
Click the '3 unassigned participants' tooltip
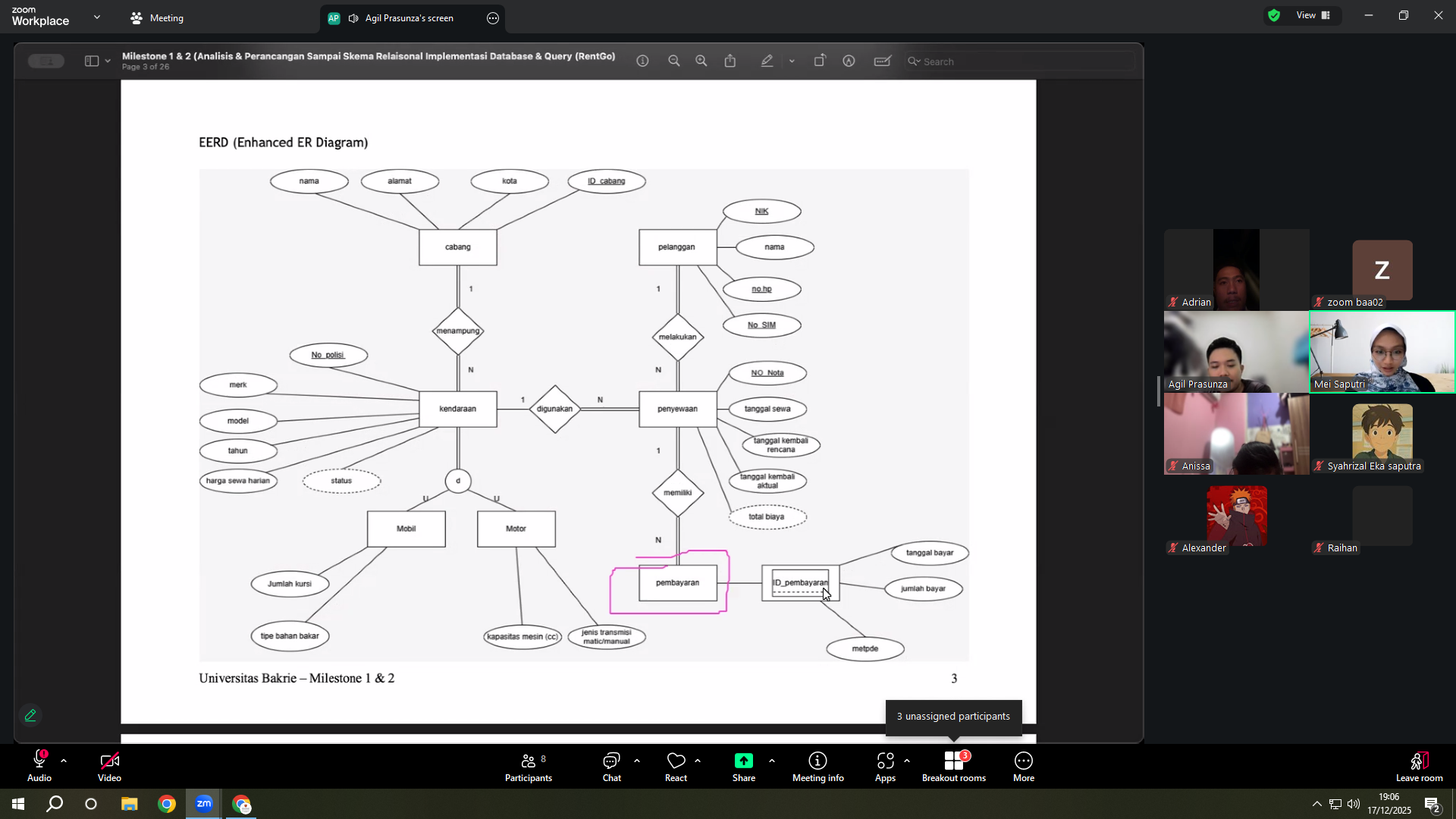pos(953,717)
